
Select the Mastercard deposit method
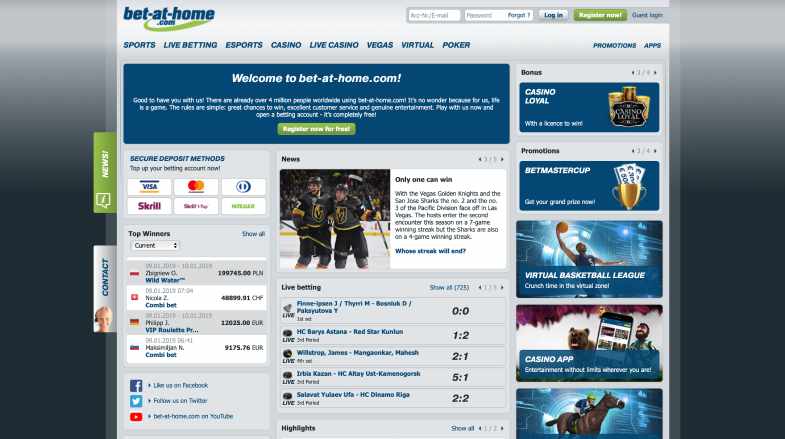coord(196,187)
